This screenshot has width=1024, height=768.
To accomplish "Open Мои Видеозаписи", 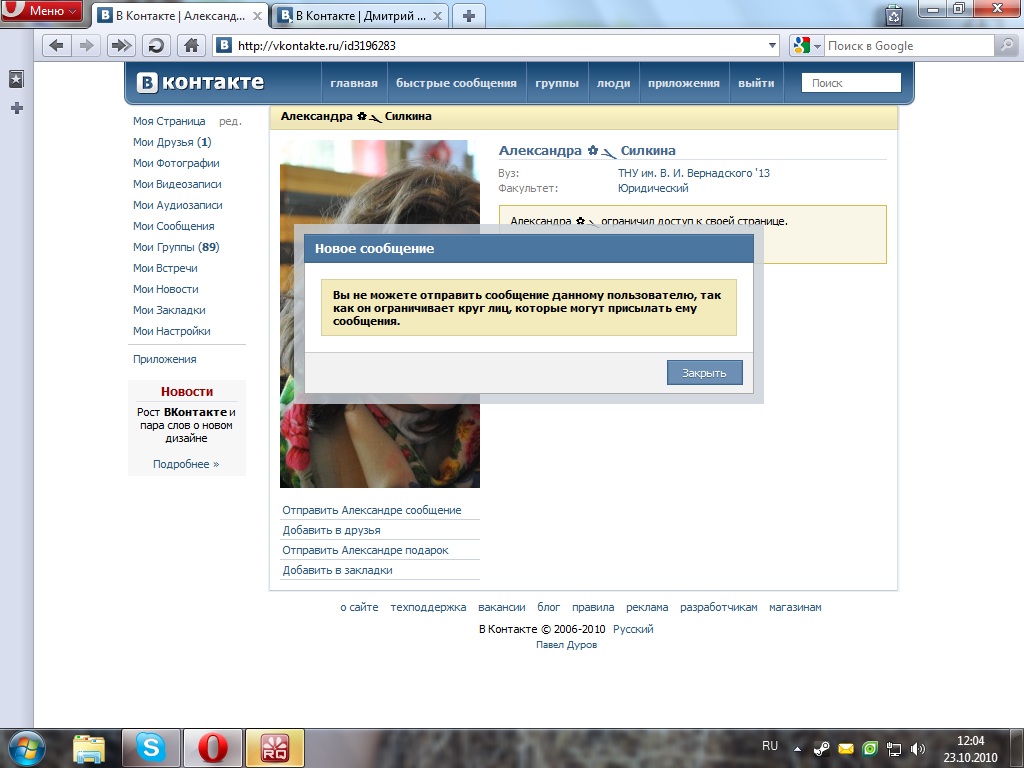I will click(x=177, y=184).
